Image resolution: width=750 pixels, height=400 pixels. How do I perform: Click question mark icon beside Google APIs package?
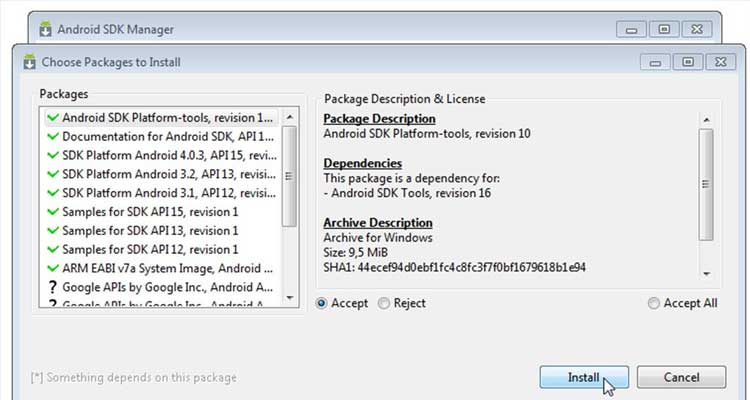(x=53, y=287)
